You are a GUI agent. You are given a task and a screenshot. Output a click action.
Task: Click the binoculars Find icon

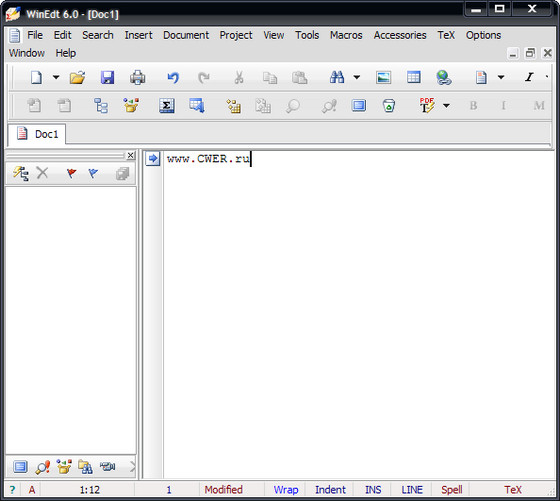337,77
